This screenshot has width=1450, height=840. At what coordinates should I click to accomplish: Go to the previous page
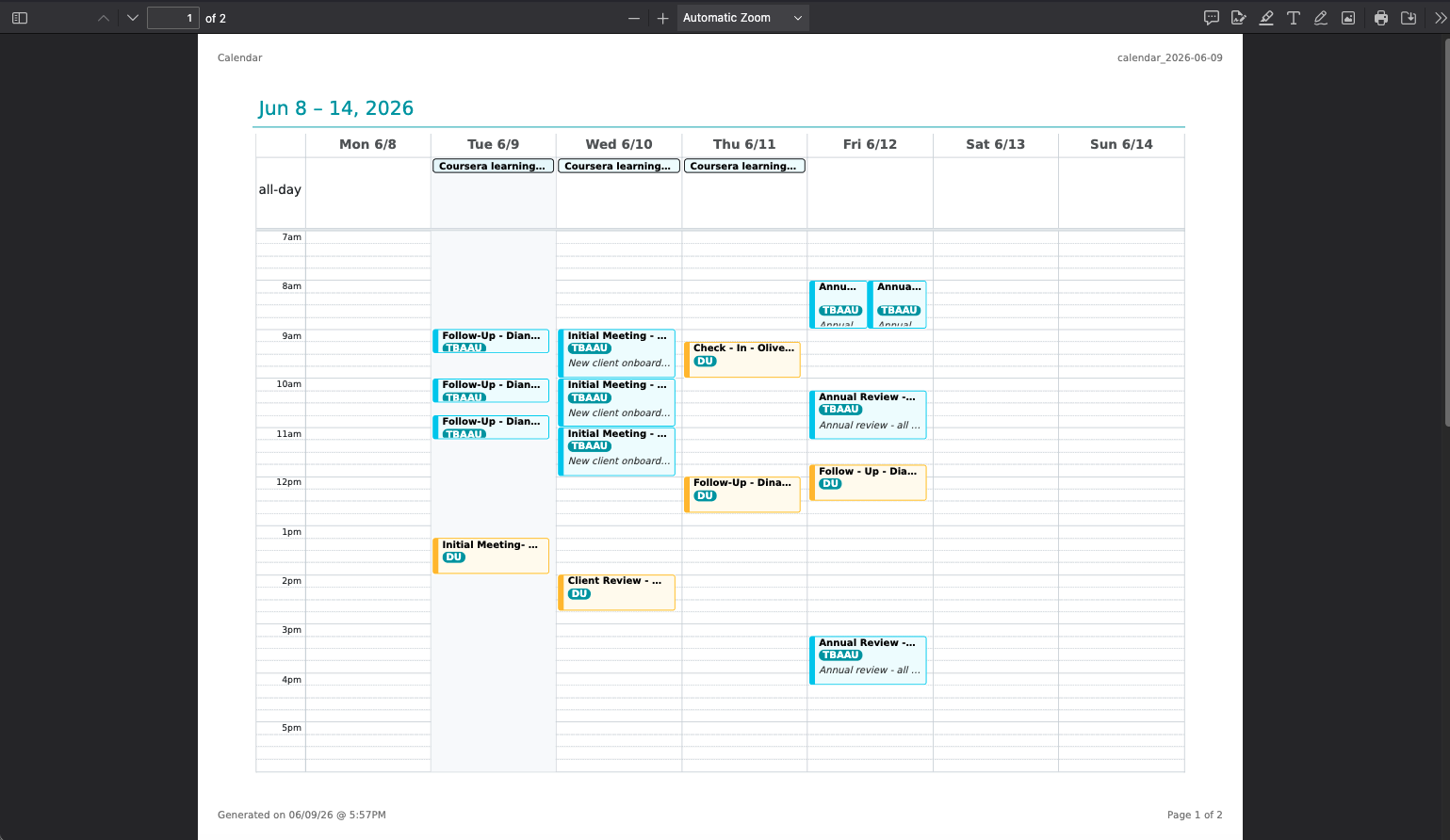[104, 18]
